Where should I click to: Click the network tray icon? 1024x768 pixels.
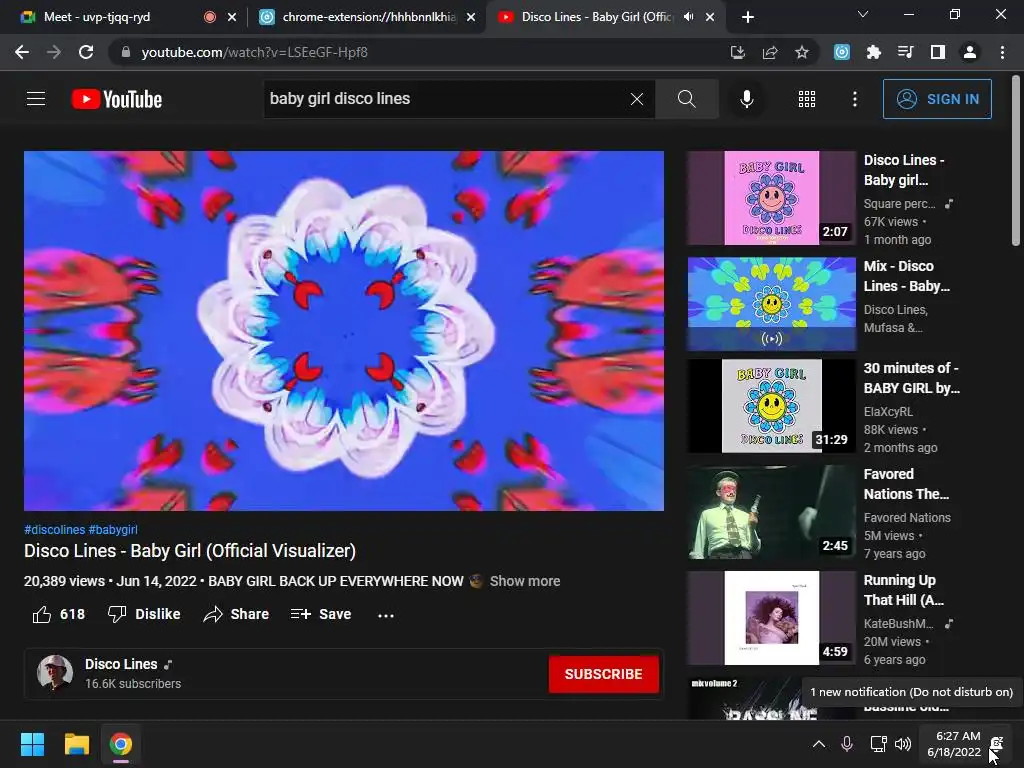(x=878, y=744)
